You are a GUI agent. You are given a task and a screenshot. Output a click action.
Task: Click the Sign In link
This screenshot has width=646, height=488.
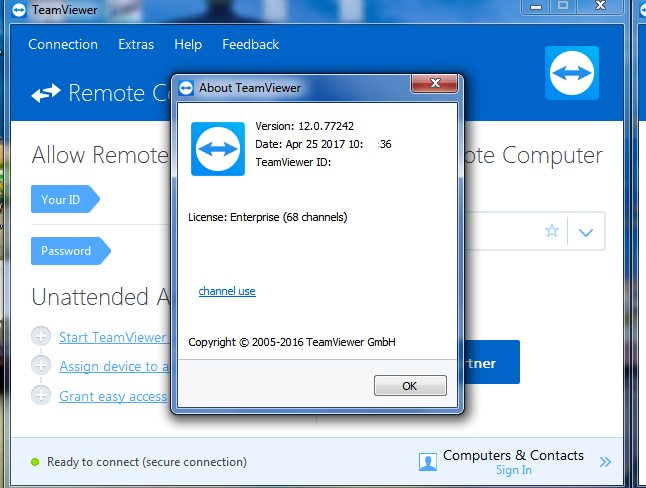coord(514,470)
